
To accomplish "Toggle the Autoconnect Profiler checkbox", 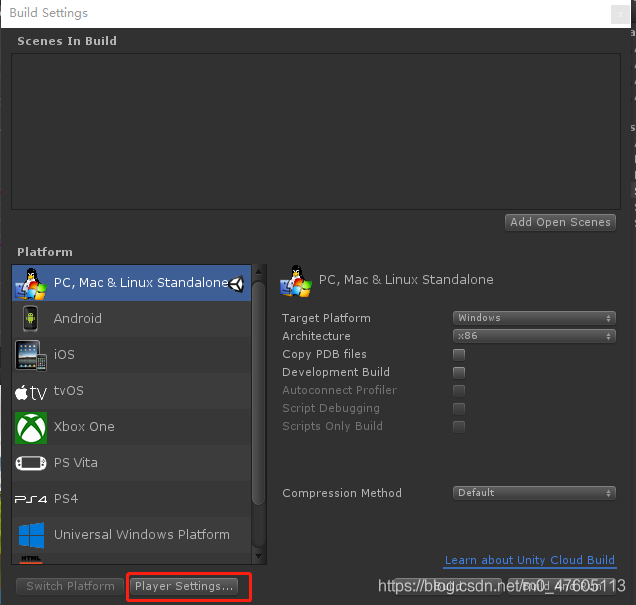I will [459, 390].
